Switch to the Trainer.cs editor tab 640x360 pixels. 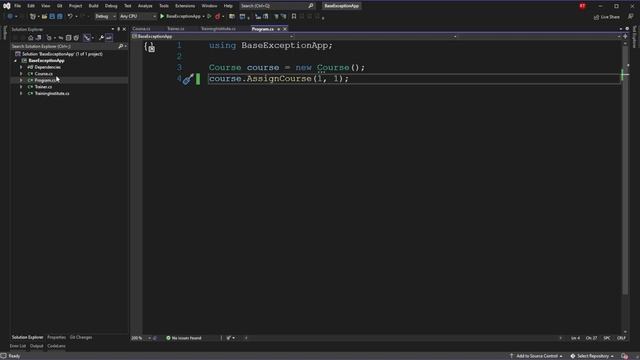tap(176, 29)
